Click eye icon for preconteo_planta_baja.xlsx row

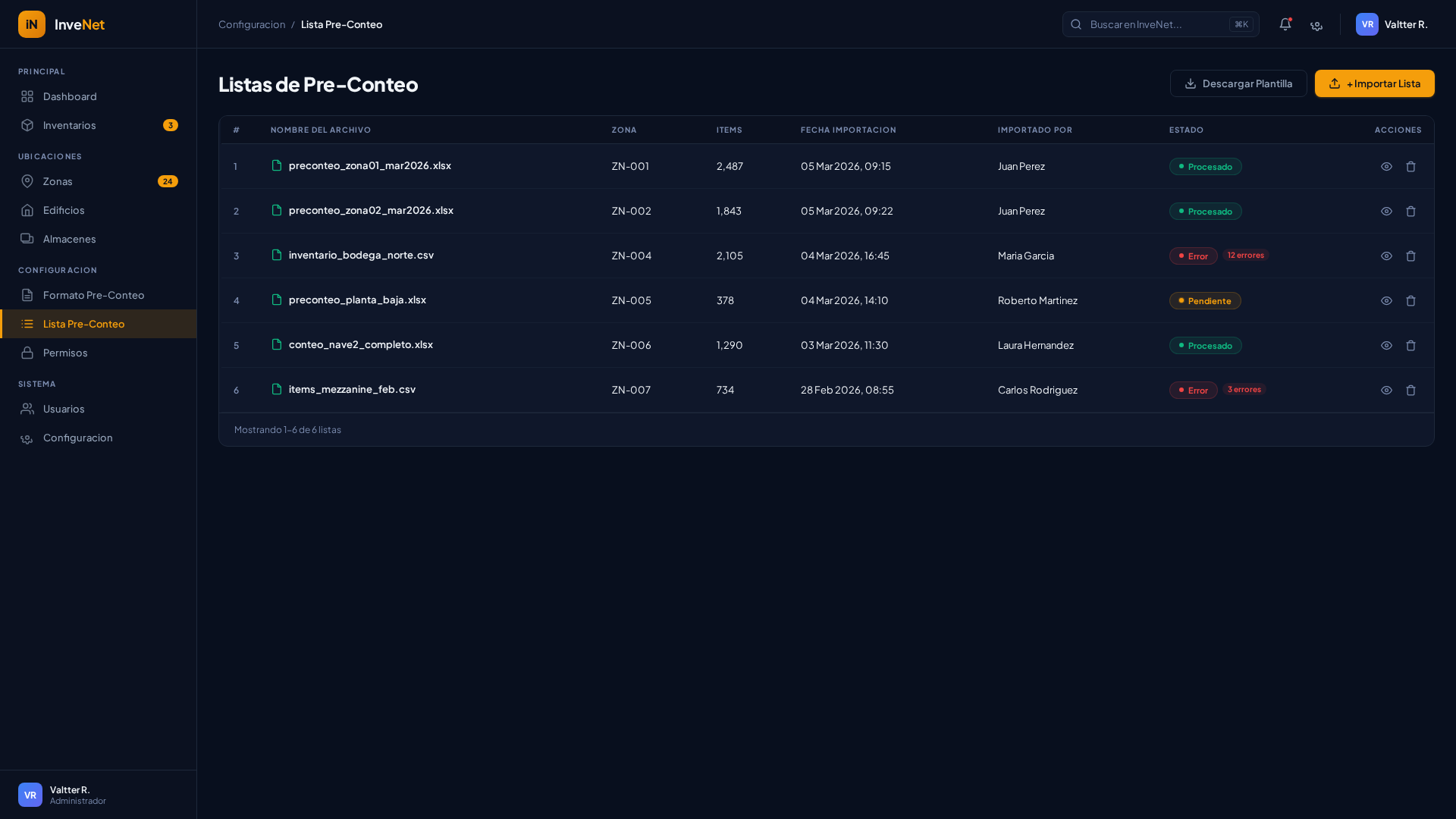point(1386,301)
